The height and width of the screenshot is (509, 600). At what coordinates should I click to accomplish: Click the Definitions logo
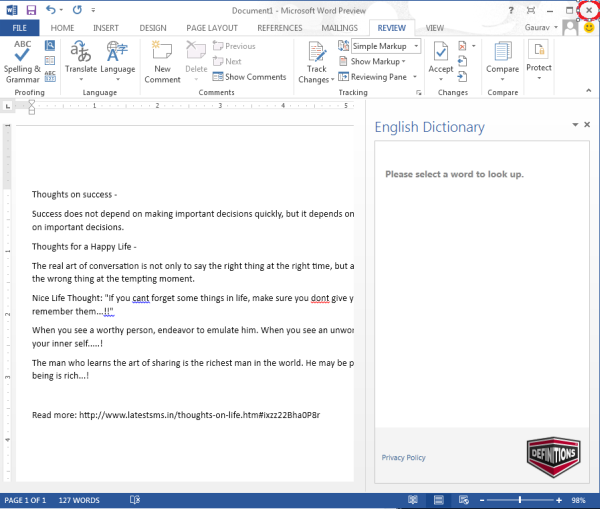554,457
